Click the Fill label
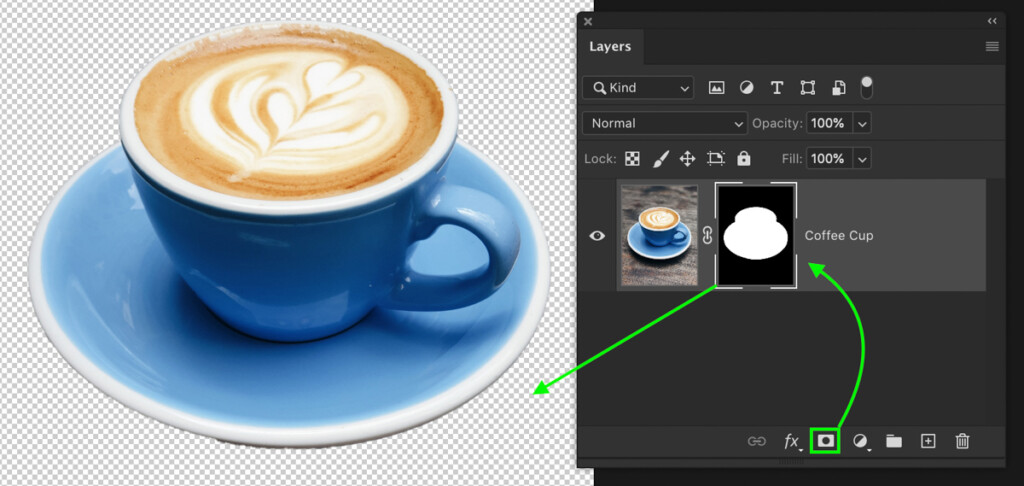This screenshot has height=486, width=1024. click(x=792, y=159)
